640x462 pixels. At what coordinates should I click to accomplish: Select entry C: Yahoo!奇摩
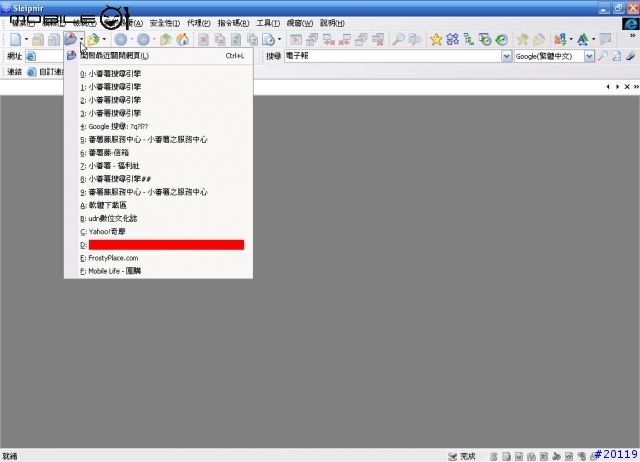pyautogui.click(x=159, y=231)
